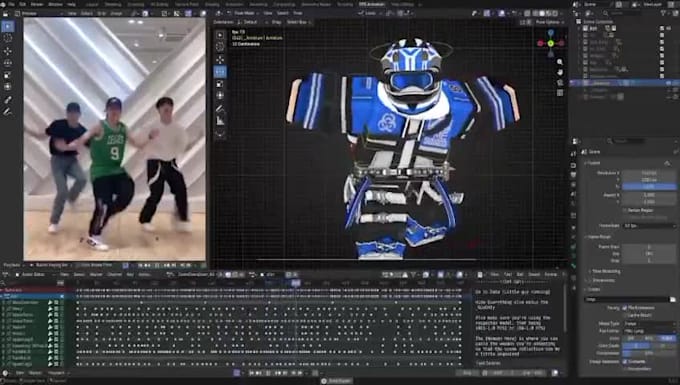Open the Render menu

click(37, 4)
